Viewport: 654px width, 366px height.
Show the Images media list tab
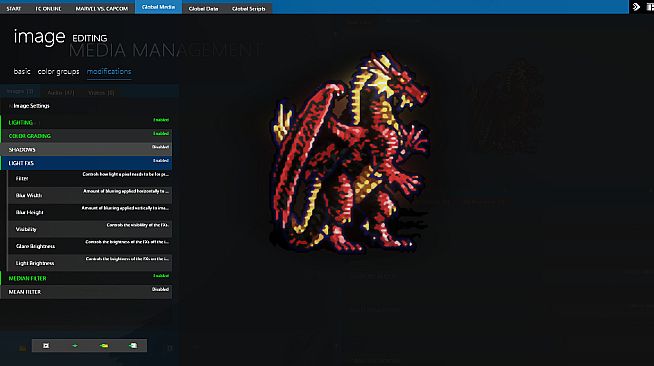coord(20,91)
